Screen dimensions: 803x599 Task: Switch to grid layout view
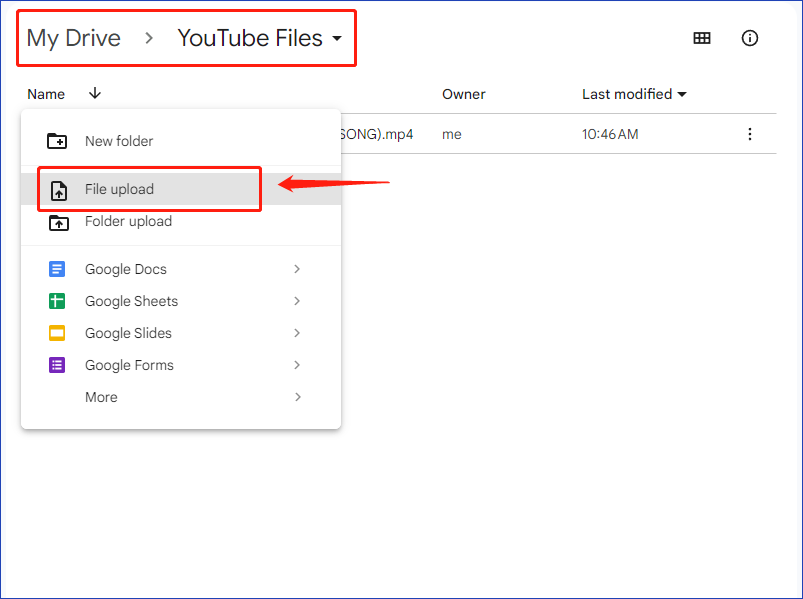702,38
